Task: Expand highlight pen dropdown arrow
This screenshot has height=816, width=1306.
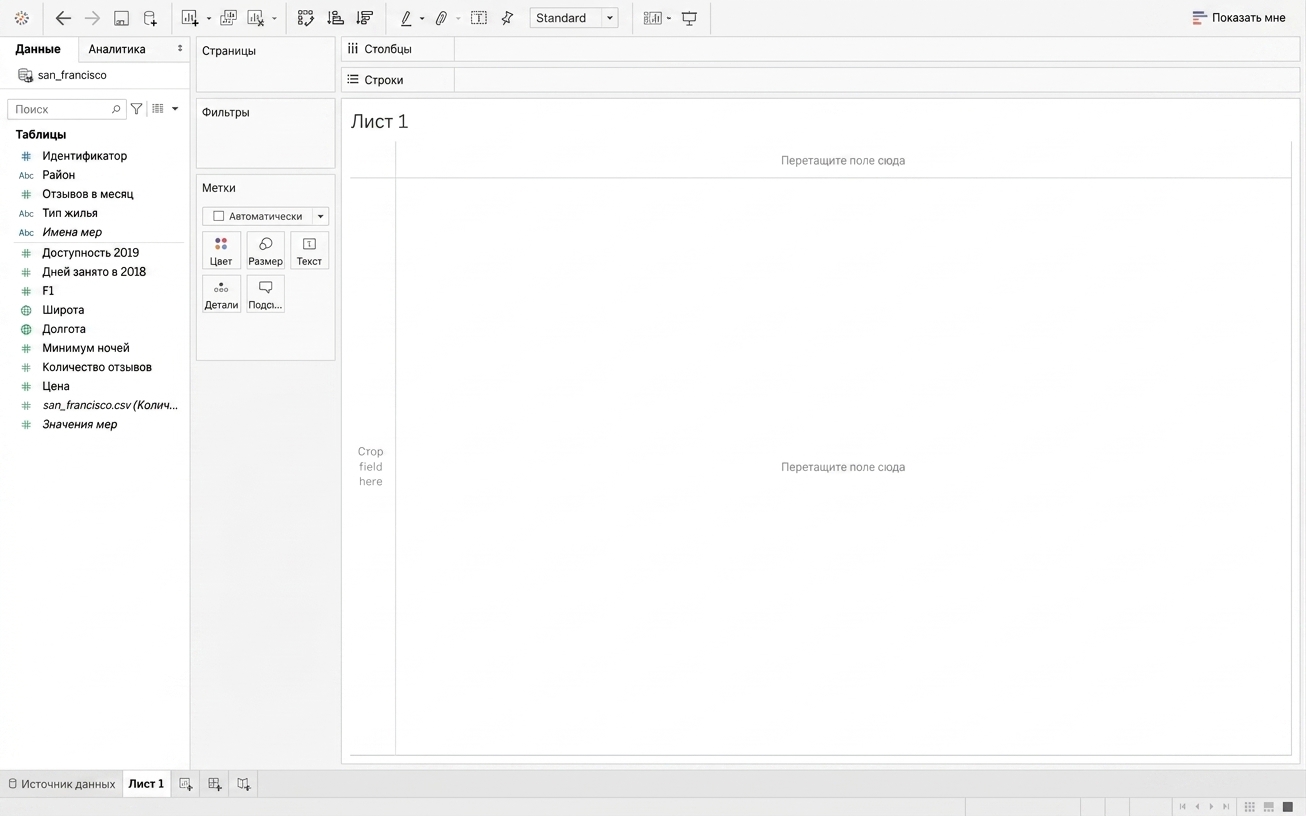Action: click(422, 19)
